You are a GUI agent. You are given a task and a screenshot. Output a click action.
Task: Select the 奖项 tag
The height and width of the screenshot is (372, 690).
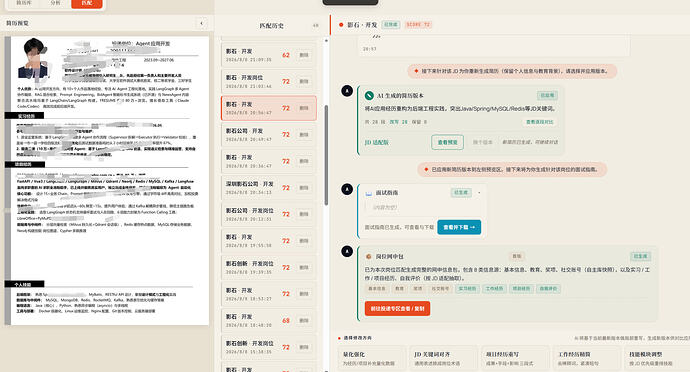click(x=418, y=289)
